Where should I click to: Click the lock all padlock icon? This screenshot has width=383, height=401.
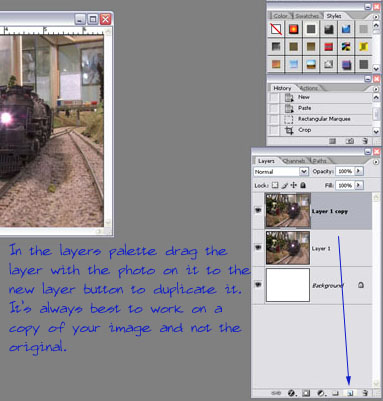(x=303, y=185)
